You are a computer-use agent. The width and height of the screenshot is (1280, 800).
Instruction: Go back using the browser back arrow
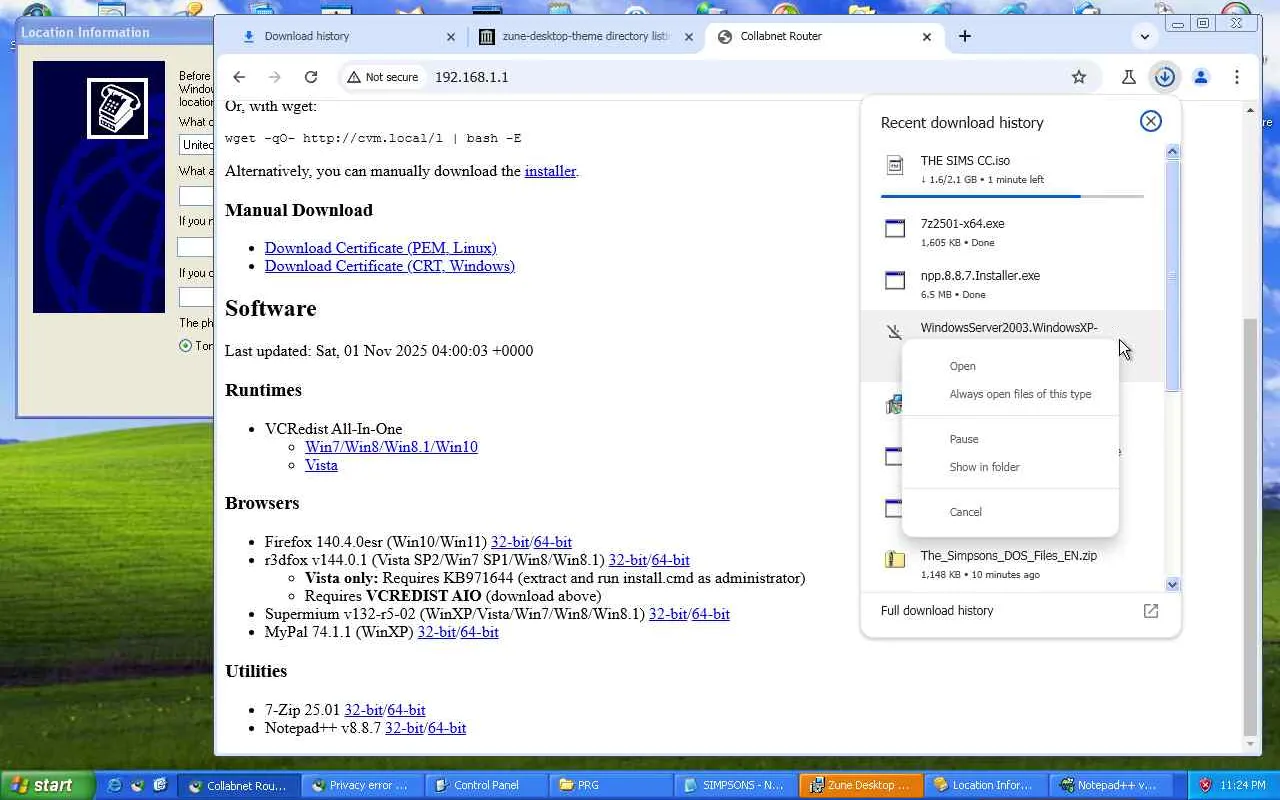point(239,77)
